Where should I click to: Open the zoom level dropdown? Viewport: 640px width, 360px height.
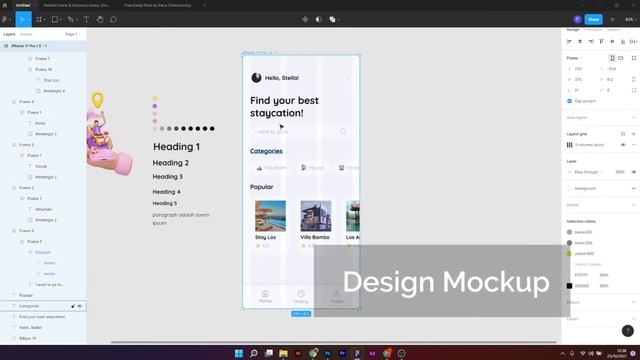pyautogui.click(x=631, y=20)
